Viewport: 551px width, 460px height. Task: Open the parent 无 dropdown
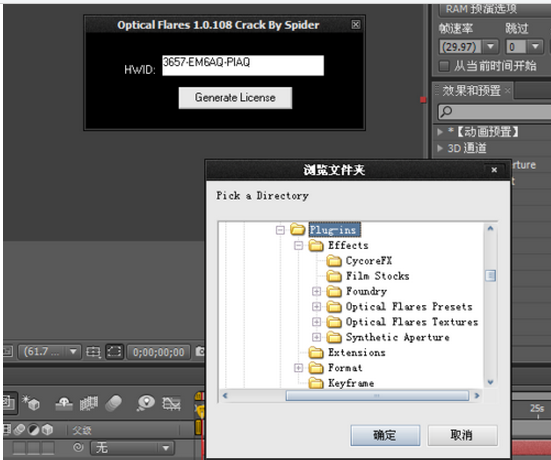(x=131, y=448)
